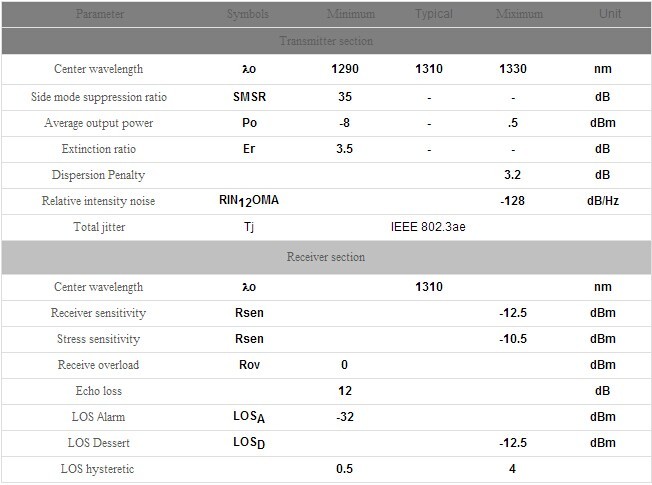Click the Total jitter parameter cell
Screen dimensions: 652x485
99,227
